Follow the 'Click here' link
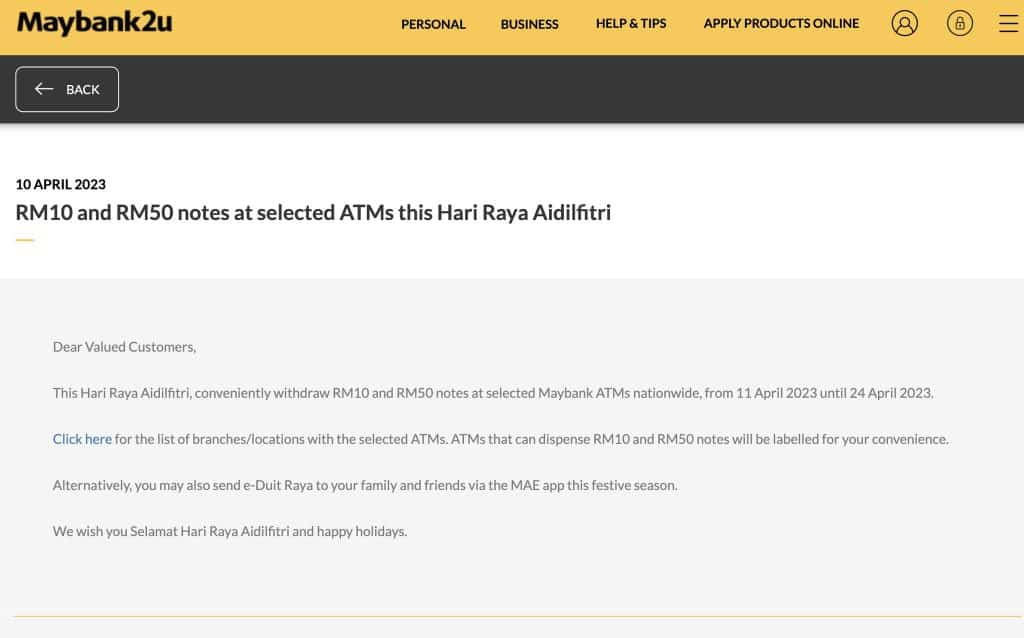 pos(82,439)
